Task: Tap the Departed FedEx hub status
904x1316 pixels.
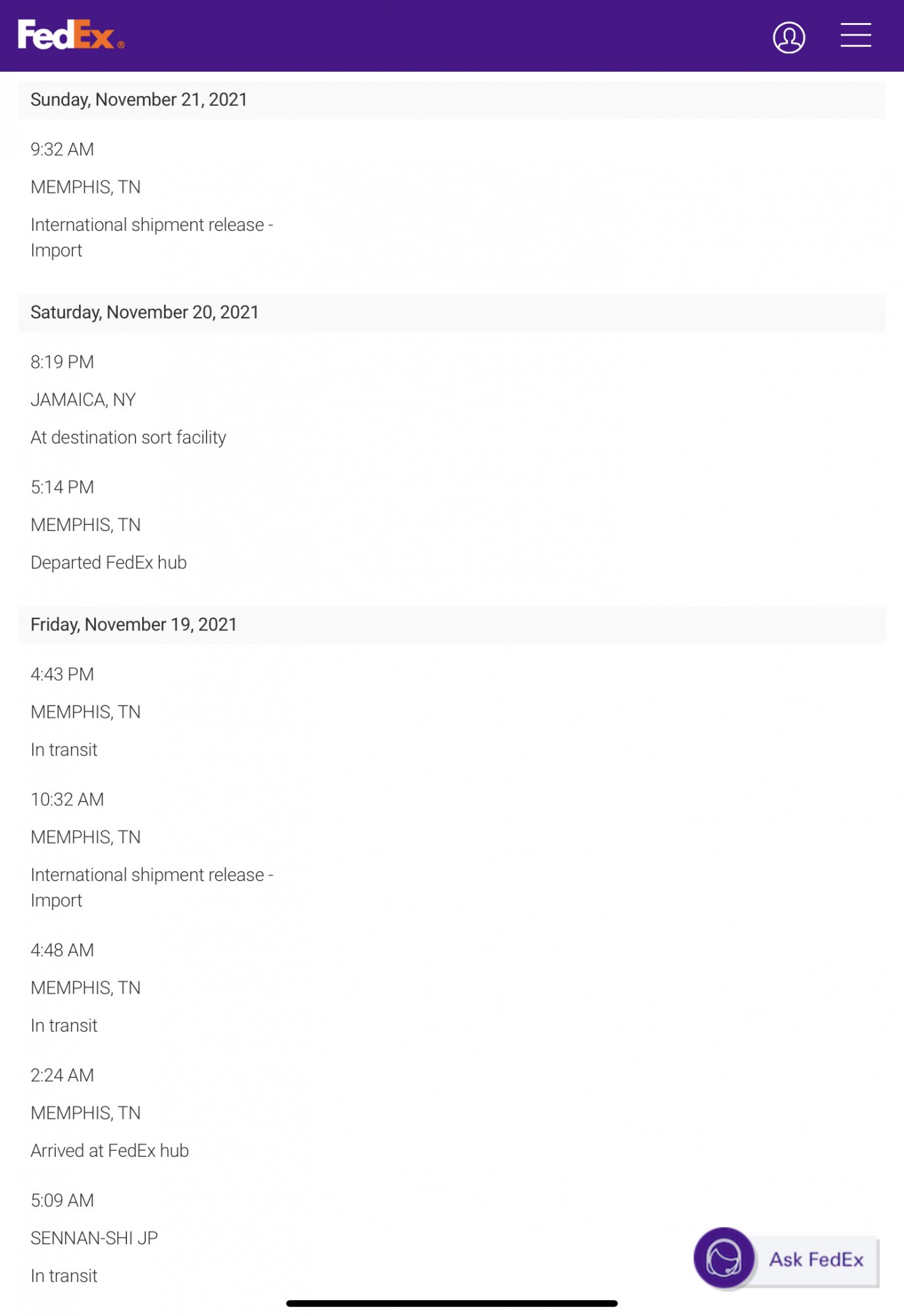Action: pos(109,563)
